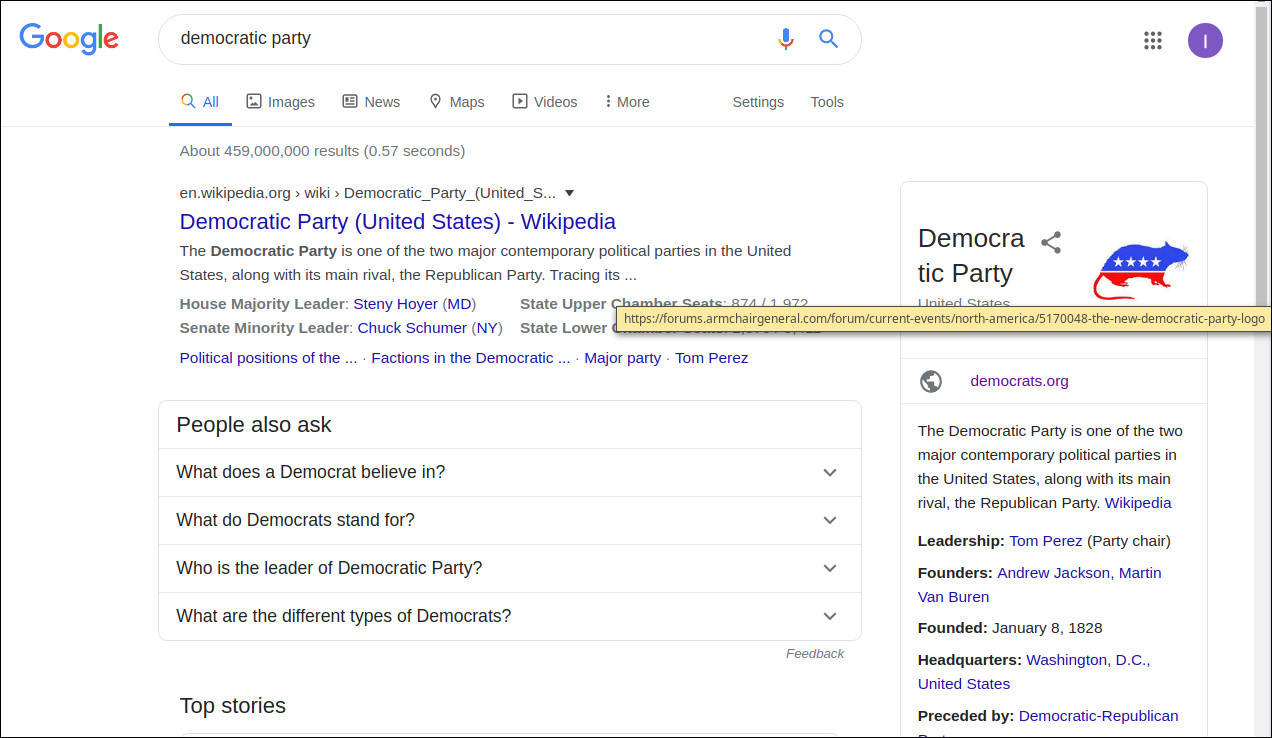The width and height of the screenshot is (1272, 738).
Task: Open Chuck Schumer link
Action: [412, 328]
